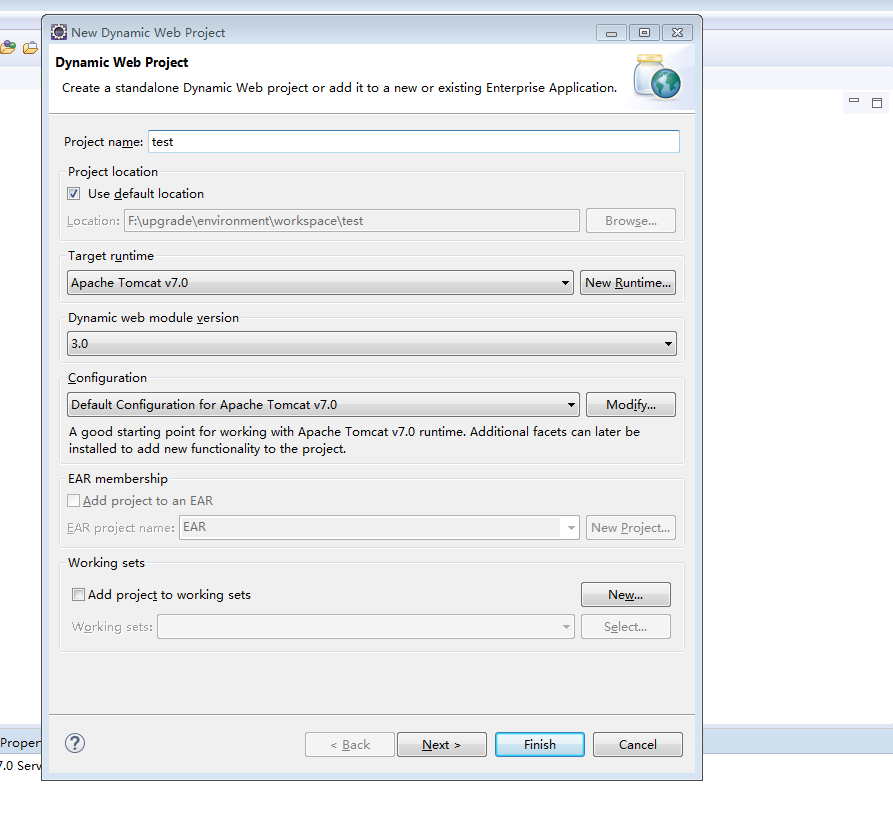Close the dialog with the X button

(677, 32)
